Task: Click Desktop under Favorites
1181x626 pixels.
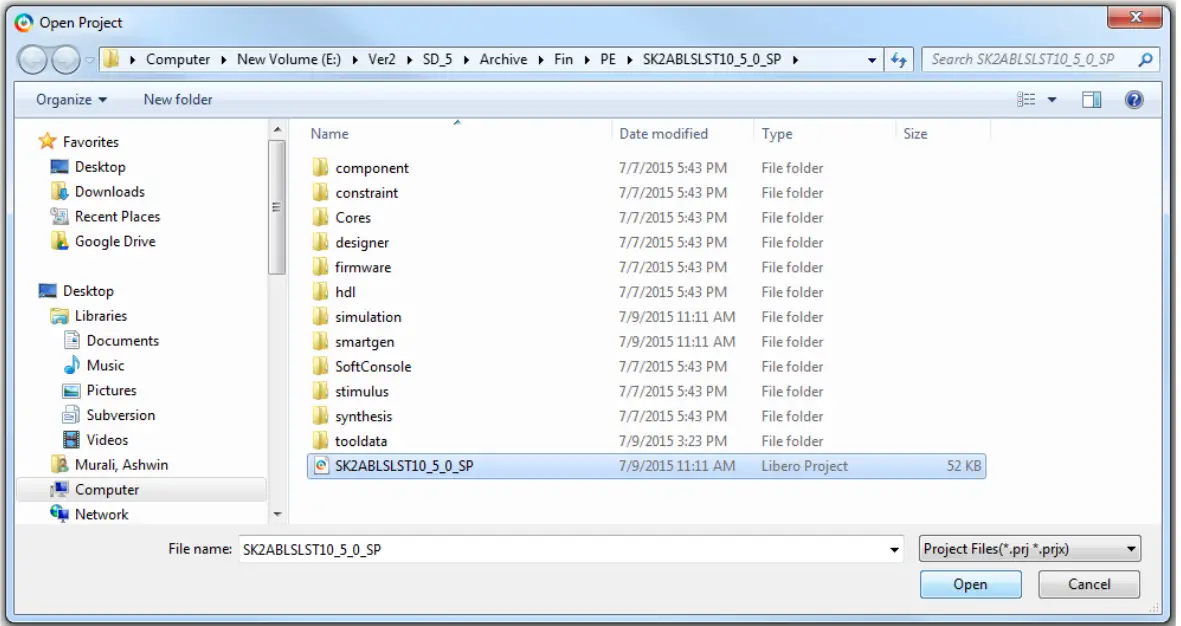Action: pos(100,166)
